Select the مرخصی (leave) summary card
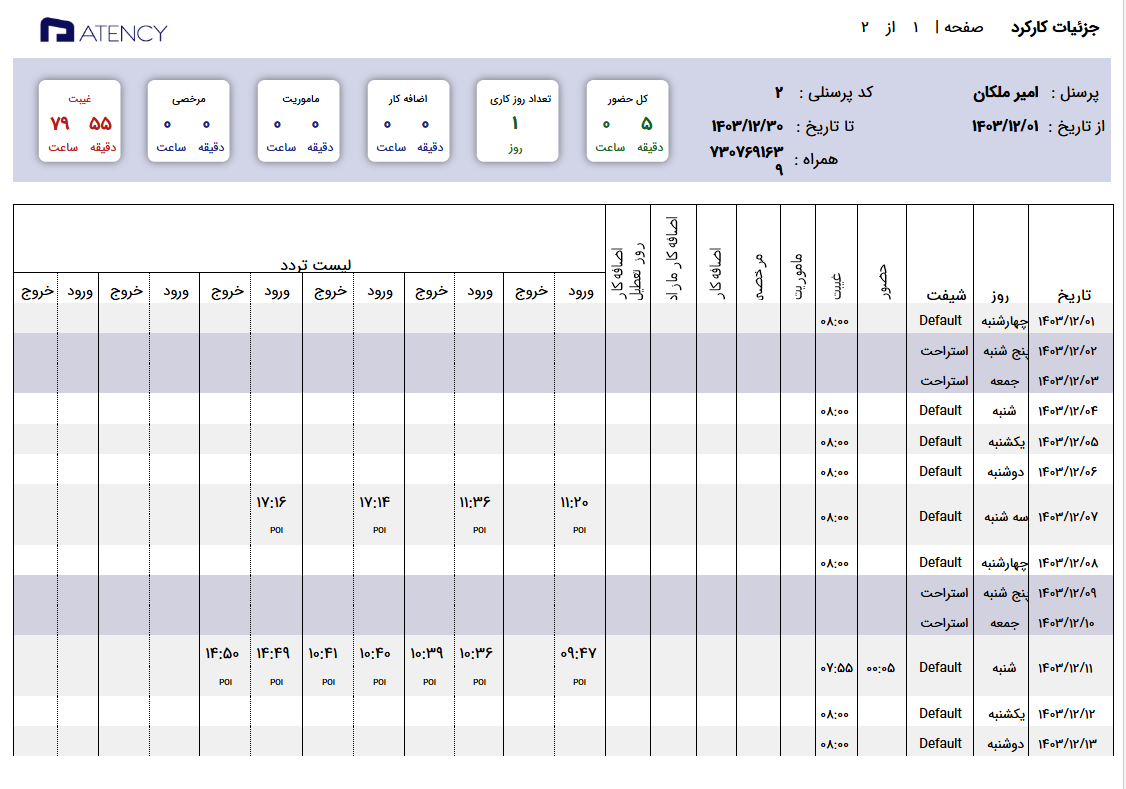The width and height of the screenshot is (1126, 789). coord(188,122)
